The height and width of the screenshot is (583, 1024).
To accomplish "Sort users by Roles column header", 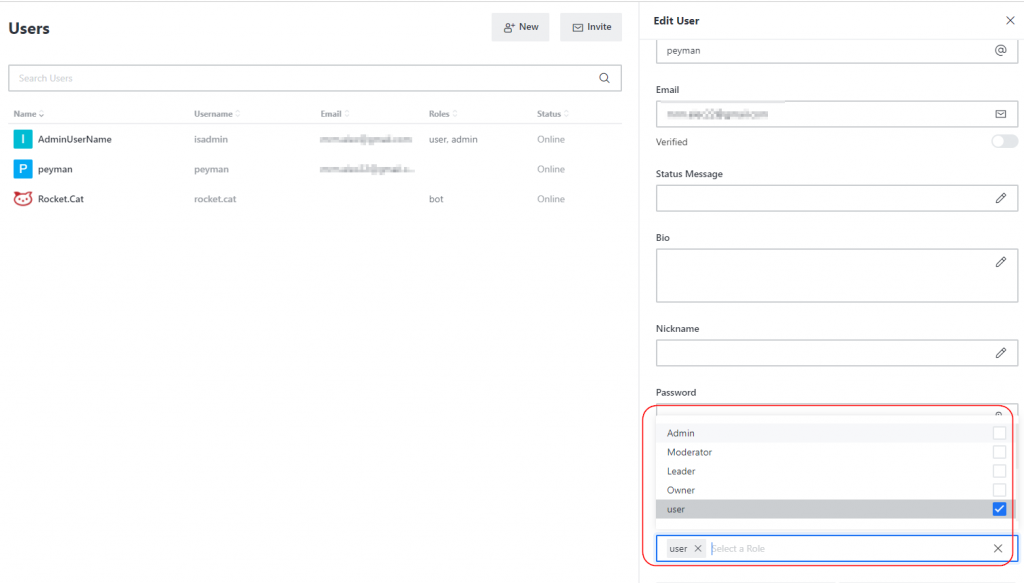I will click(440, 114).
